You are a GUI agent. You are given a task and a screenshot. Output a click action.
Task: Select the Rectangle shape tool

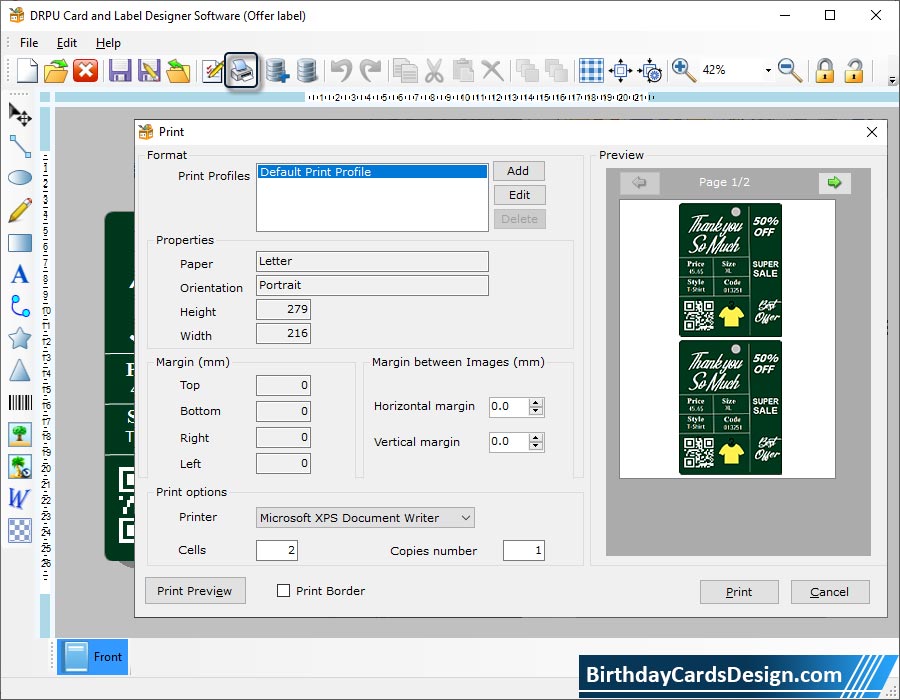pos(20,243)
